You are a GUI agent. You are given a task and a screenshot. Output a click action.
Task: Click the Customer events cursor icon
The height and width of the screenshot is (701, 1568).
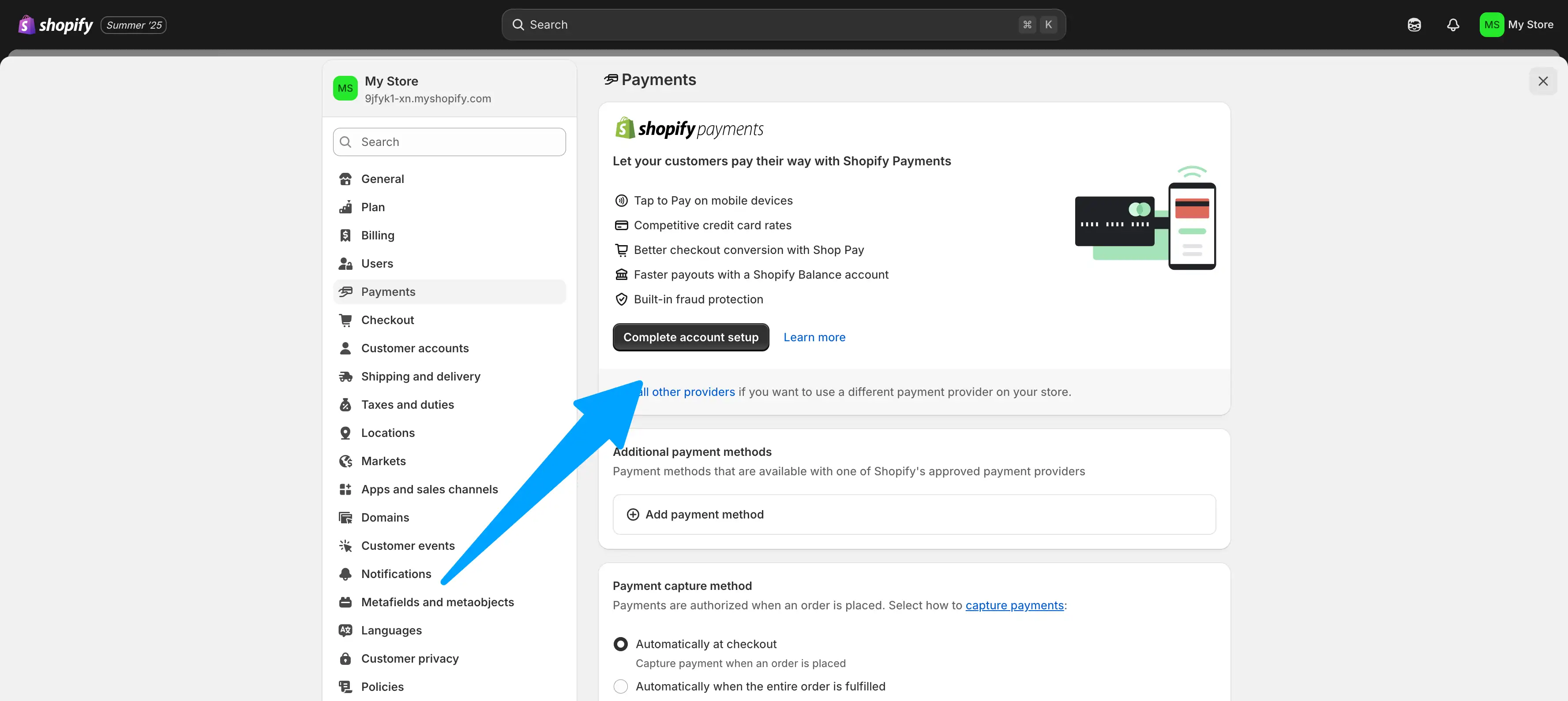point(345,546)
